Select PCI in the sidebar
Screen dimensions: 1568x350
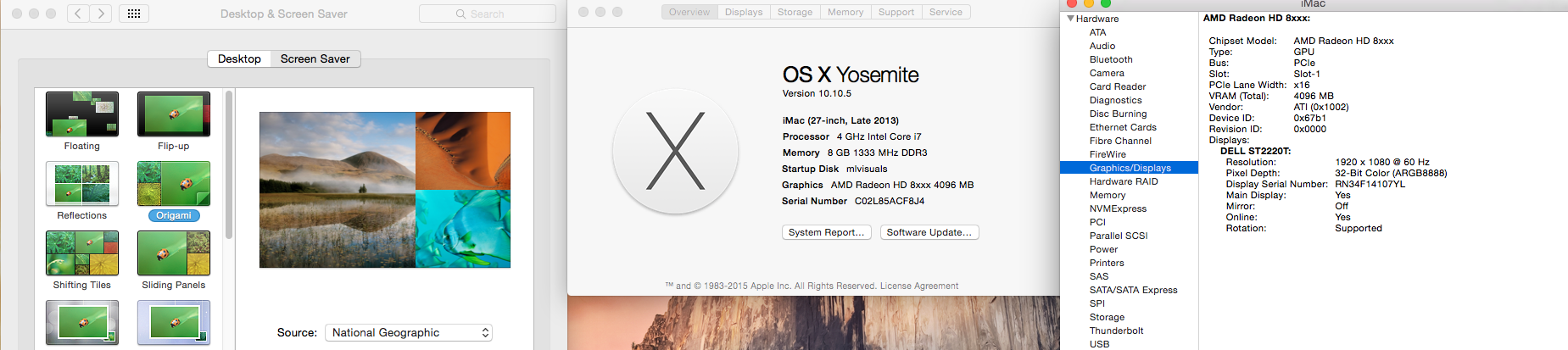[1097, 222]
